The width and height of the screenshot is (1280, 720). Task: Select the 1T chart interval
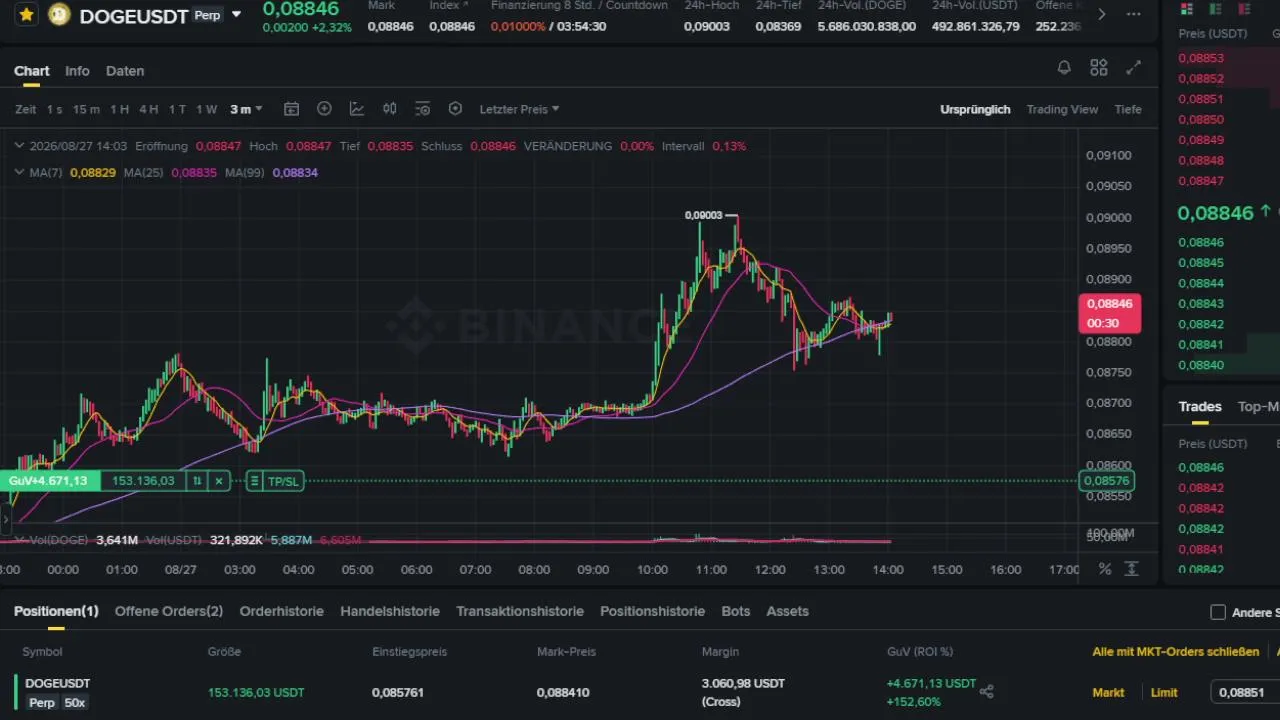point(177,109)
